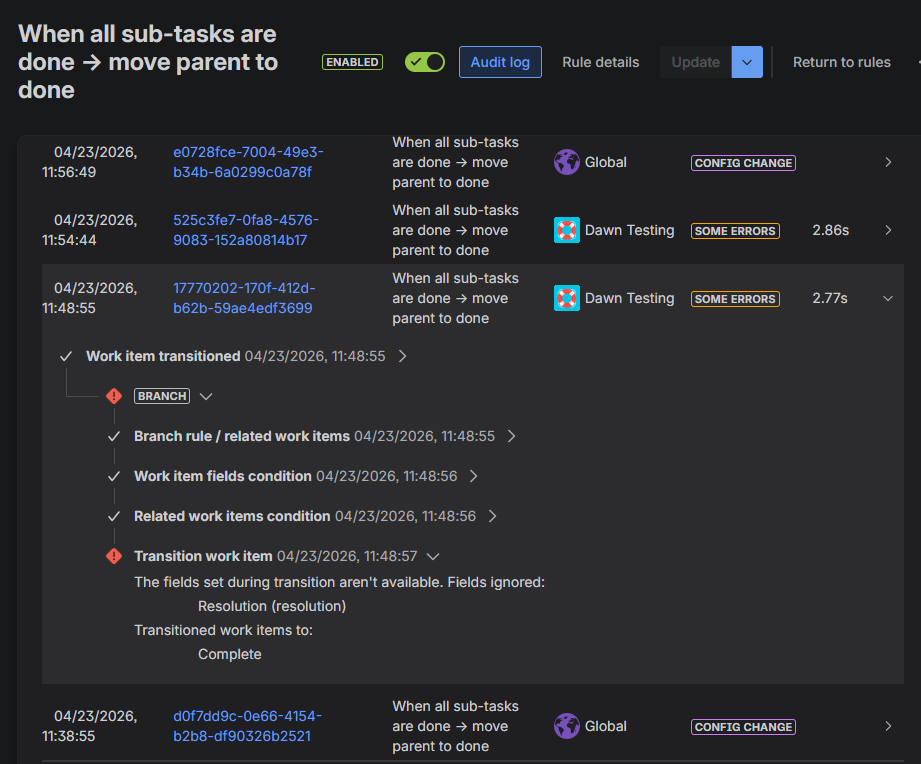The width and height of the screenshot is (921, 764).
Task: Toggle the rule enabled switch off
Action: tap(425, 62)
